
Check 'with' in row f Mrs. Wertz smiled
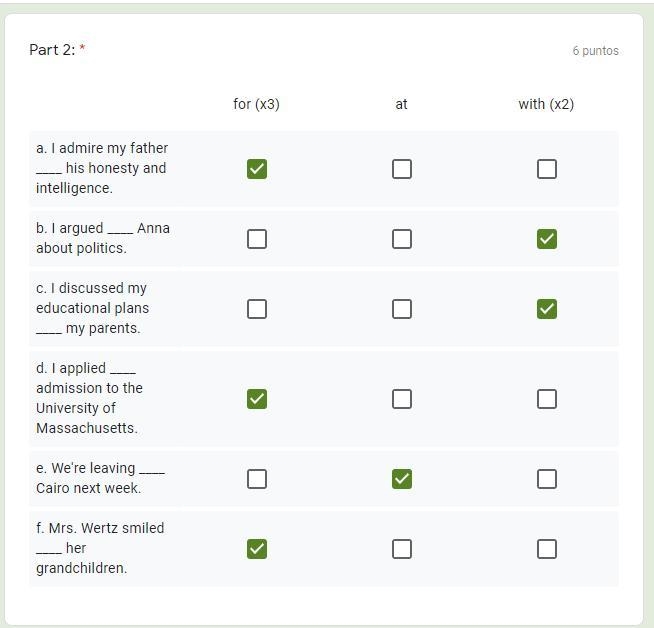pos(546,549)
